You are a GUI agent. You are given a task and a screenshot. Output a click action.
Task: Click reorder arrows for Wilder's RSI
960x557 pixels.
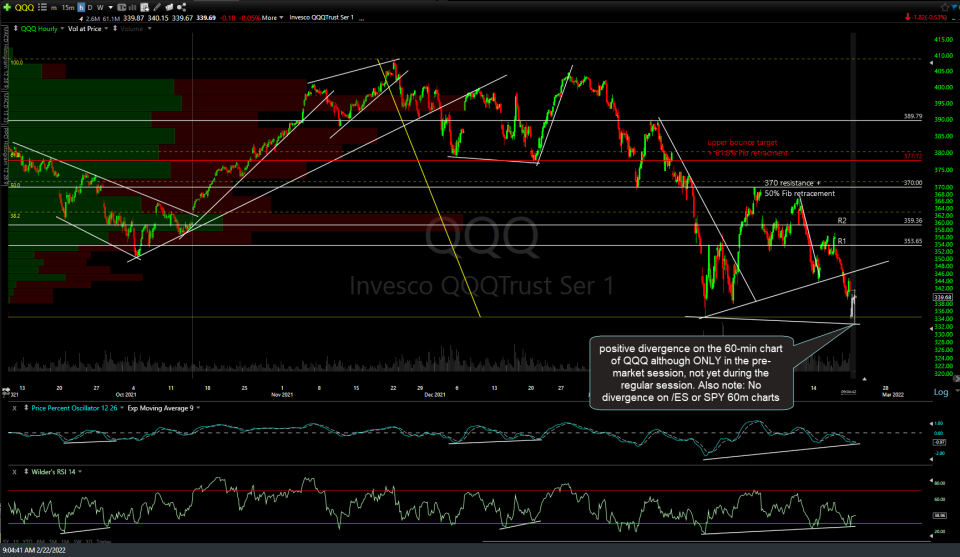point(26,472)
